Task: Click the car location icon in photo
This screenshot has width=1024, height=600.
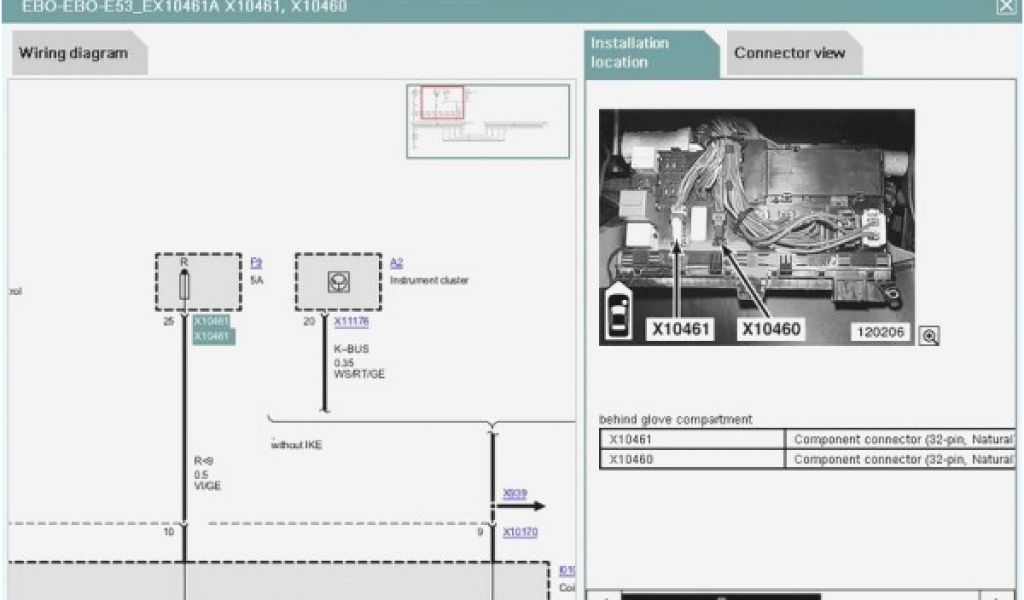Action: 617,312
